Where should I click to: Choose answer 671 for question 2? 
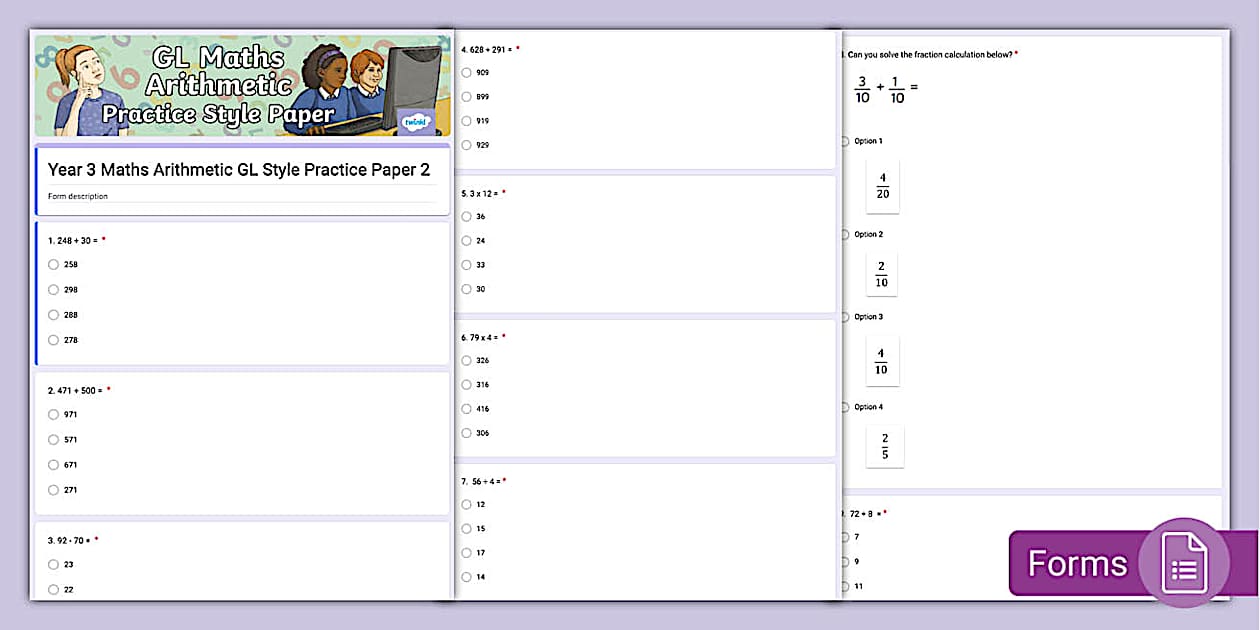pyautogui.click(x=52, y=464)
